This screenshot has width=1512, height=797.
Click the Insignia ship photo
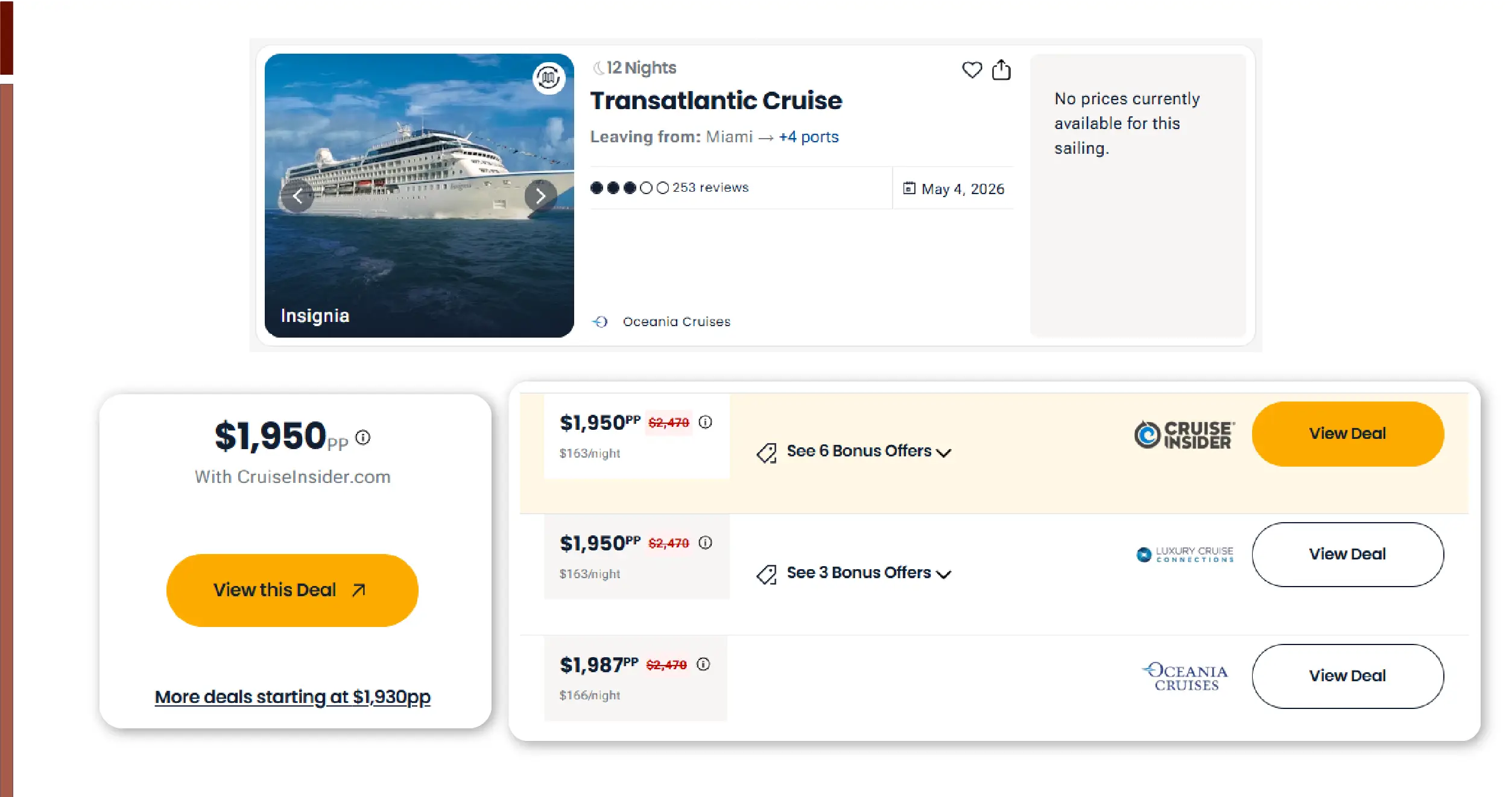pyautogui.click(x=419, y=253)
